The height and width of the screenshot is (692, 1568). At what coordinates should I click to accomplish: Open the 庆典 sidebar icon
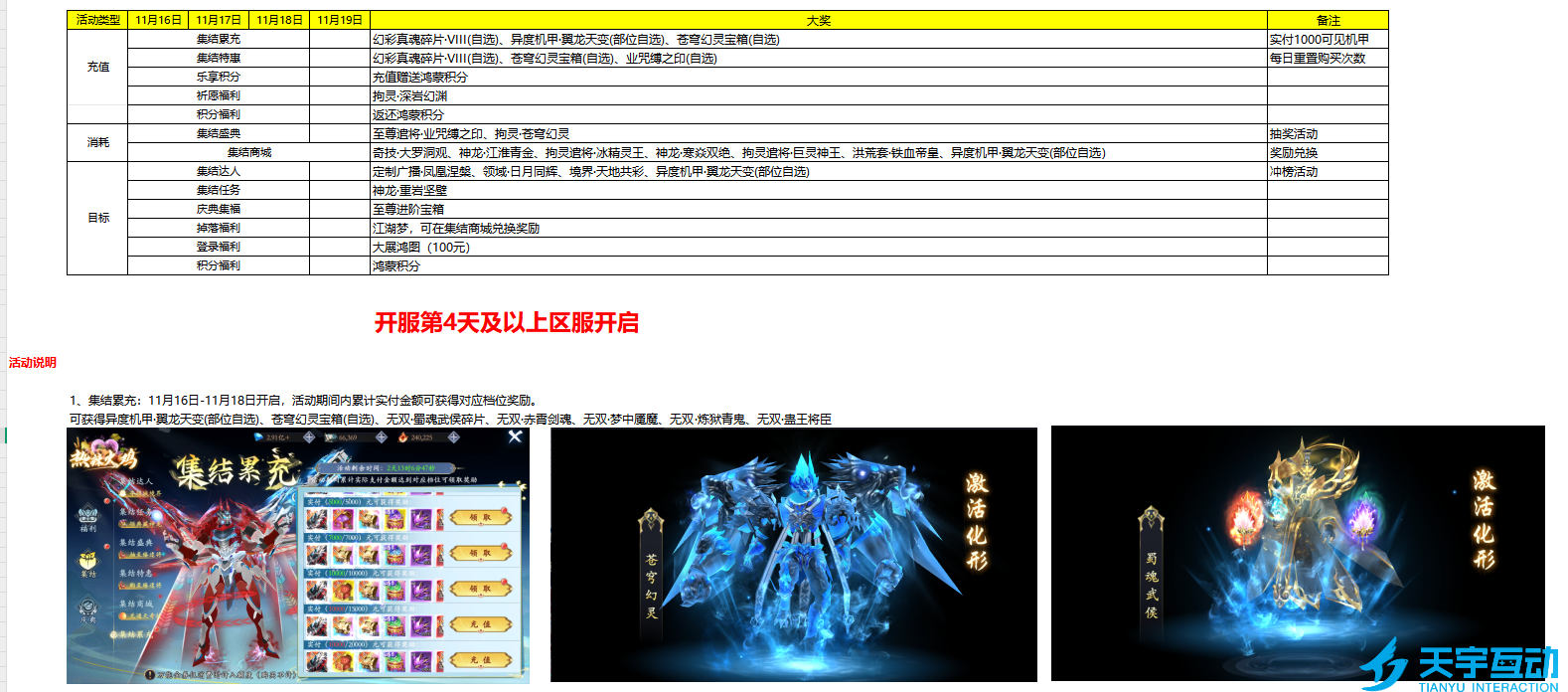88,608
